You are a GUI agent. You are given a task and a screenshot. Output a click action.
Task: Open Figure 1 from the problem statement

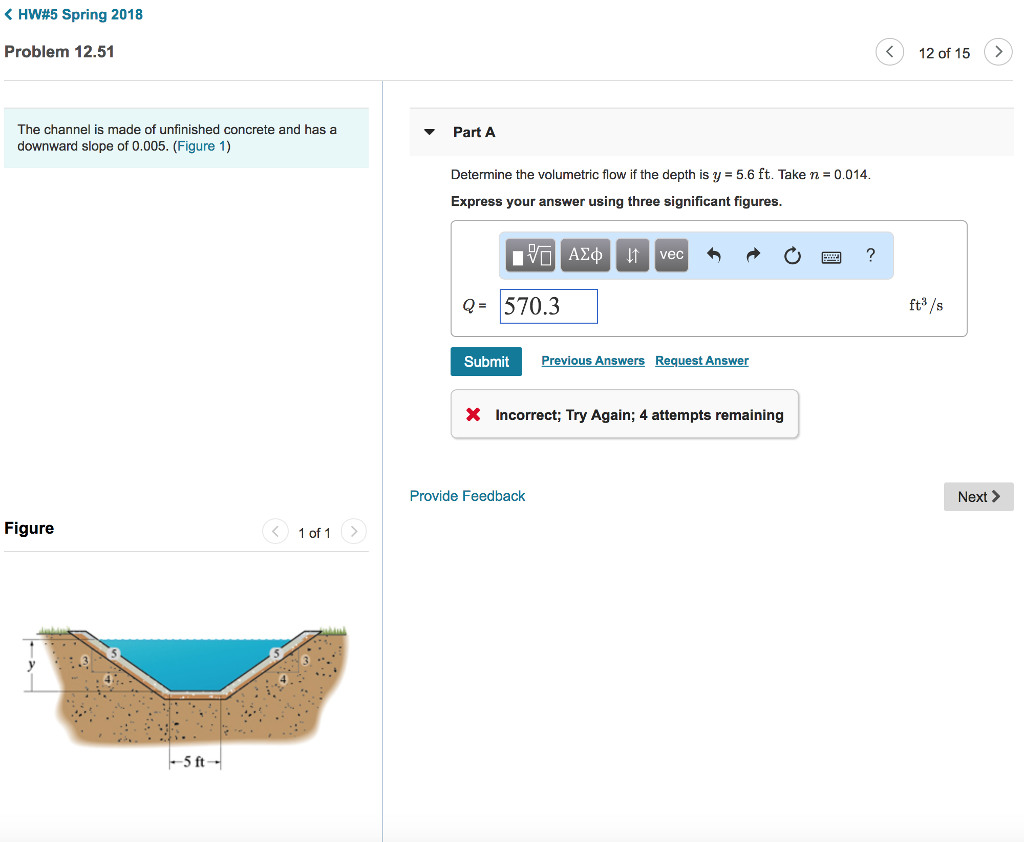tap(200, 145)
